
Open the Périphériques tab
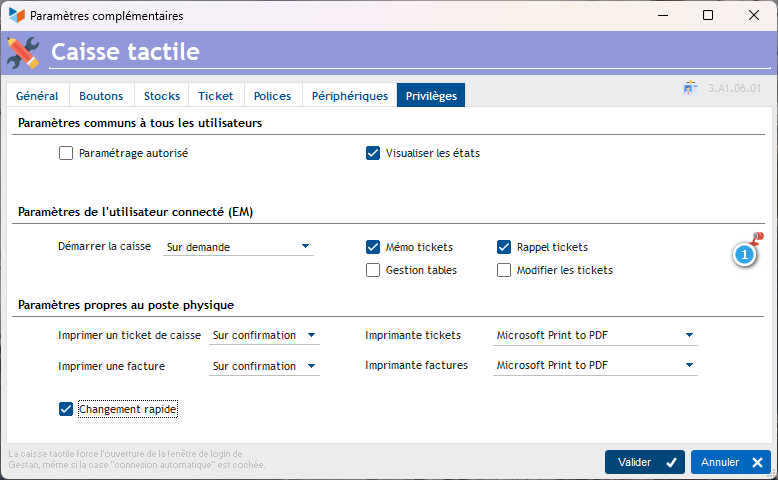click(349, 96)
